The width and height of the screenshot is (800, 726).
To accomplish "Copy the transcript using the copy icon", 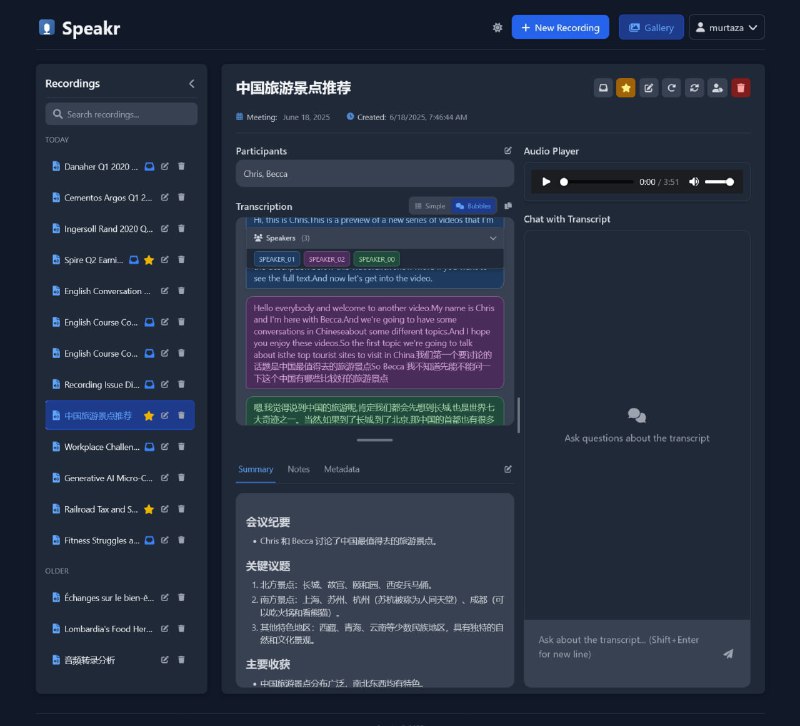I will click(x=509, y=205).
